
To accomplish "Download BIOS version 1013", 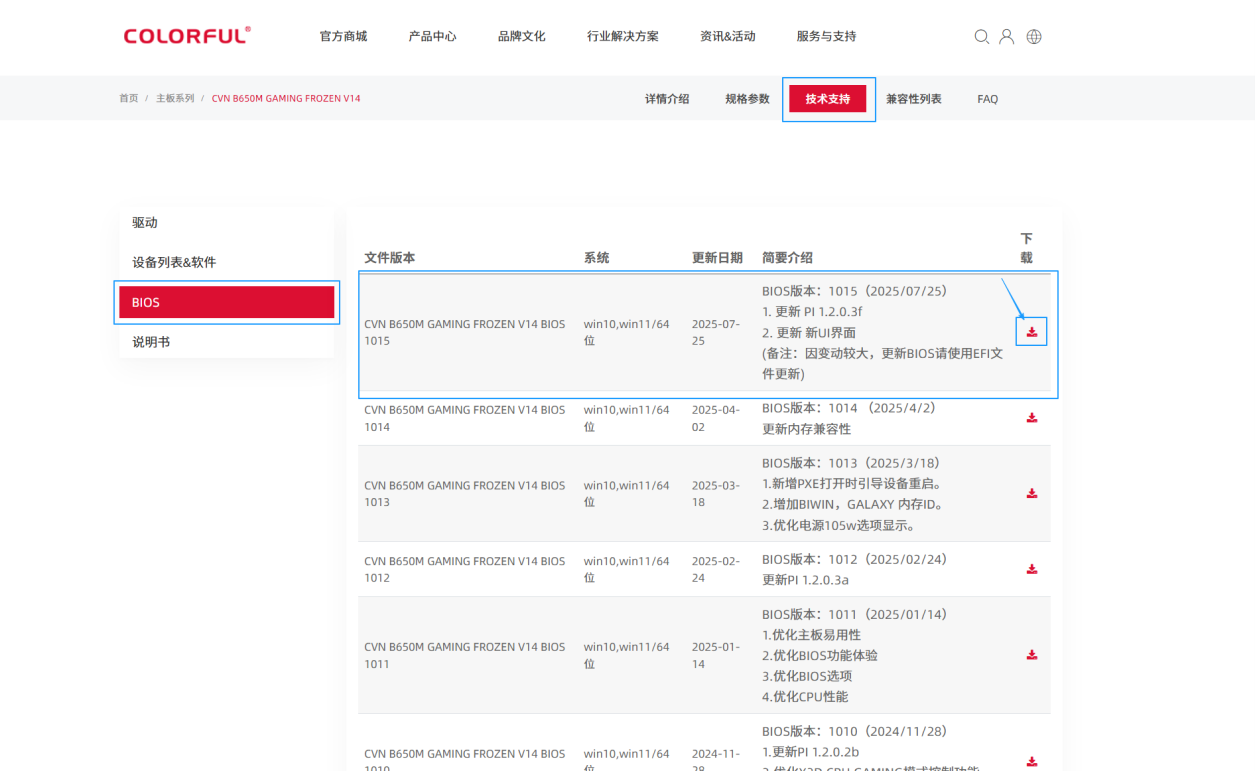I will (1031, 493).
